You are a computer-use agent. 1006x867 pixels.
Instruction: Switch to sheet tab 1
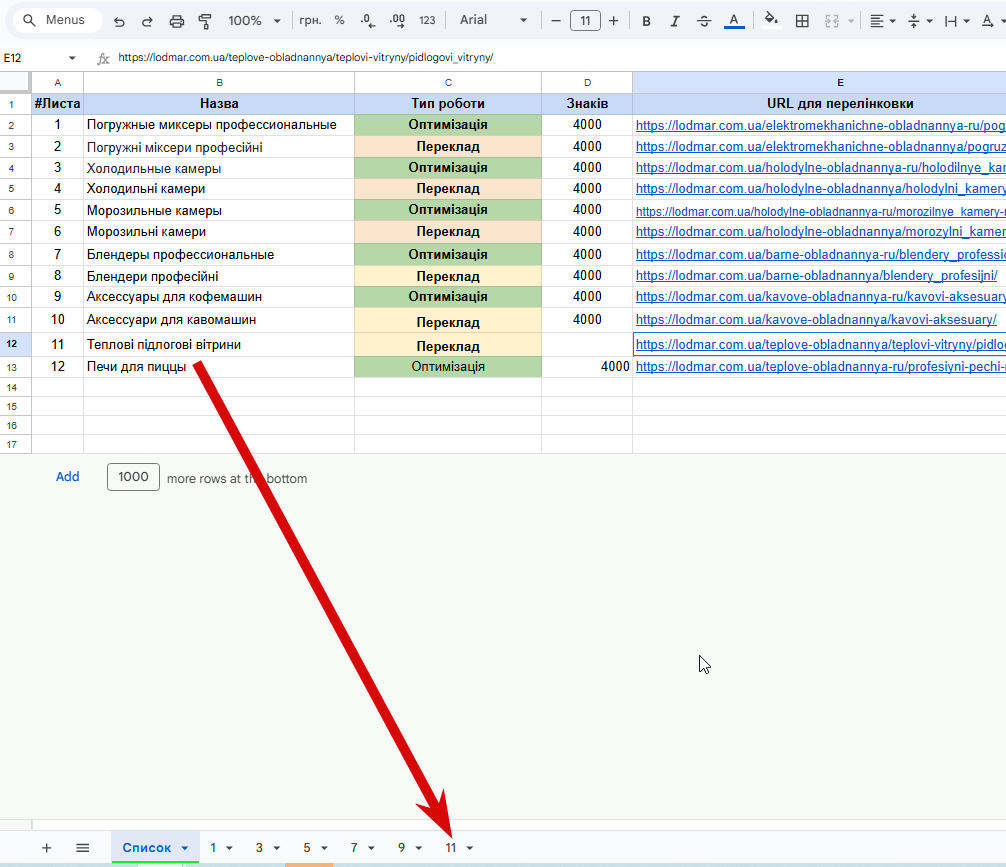click(213, 848)
